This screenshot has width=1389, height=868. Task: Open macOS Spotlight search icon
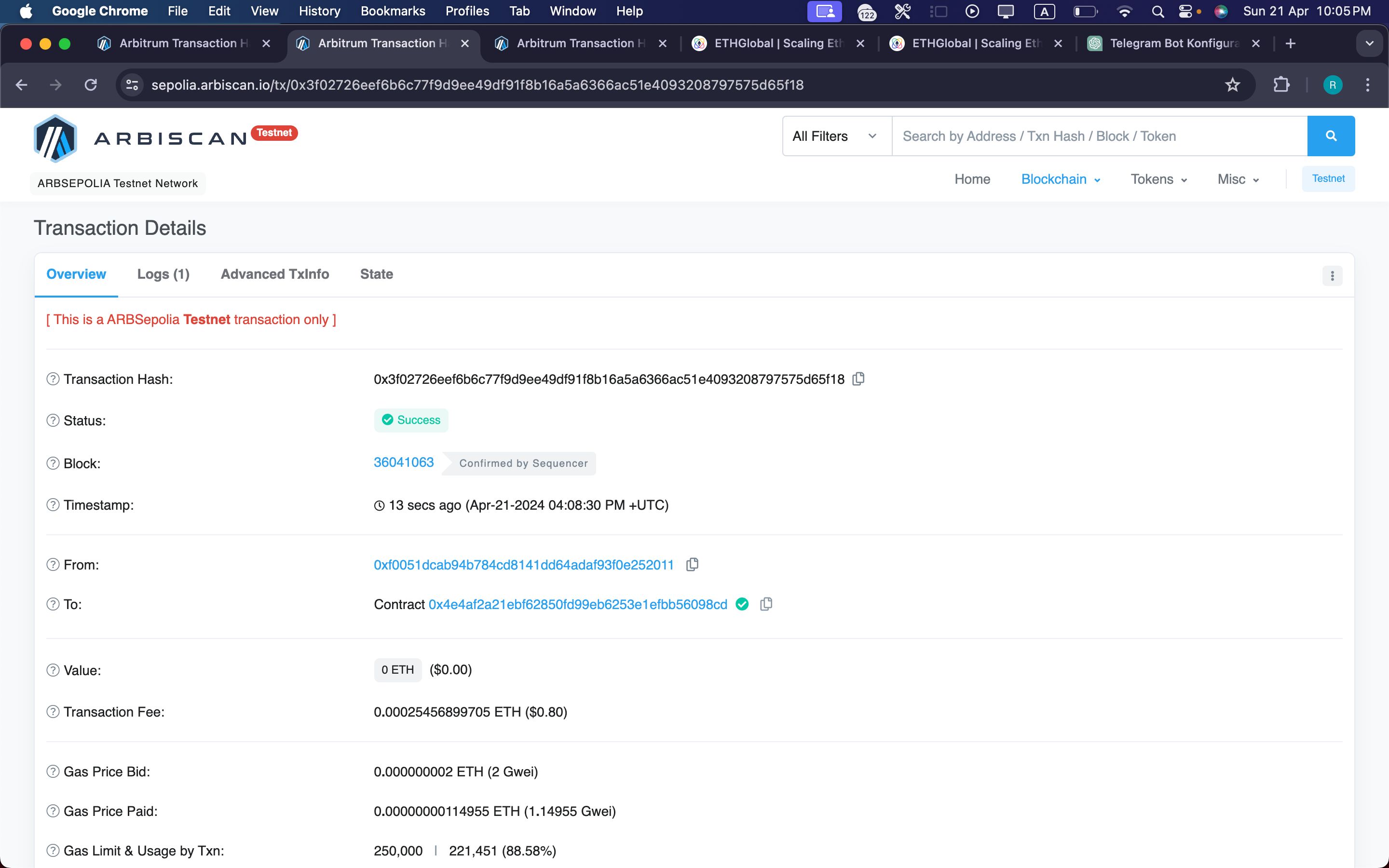(1157, 12)
